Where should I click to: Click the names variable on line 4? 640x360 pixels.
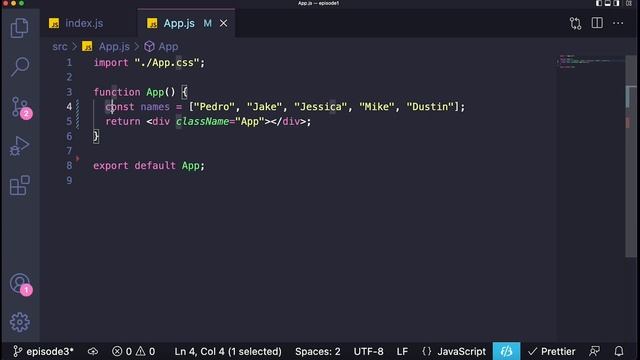point(155,107)
